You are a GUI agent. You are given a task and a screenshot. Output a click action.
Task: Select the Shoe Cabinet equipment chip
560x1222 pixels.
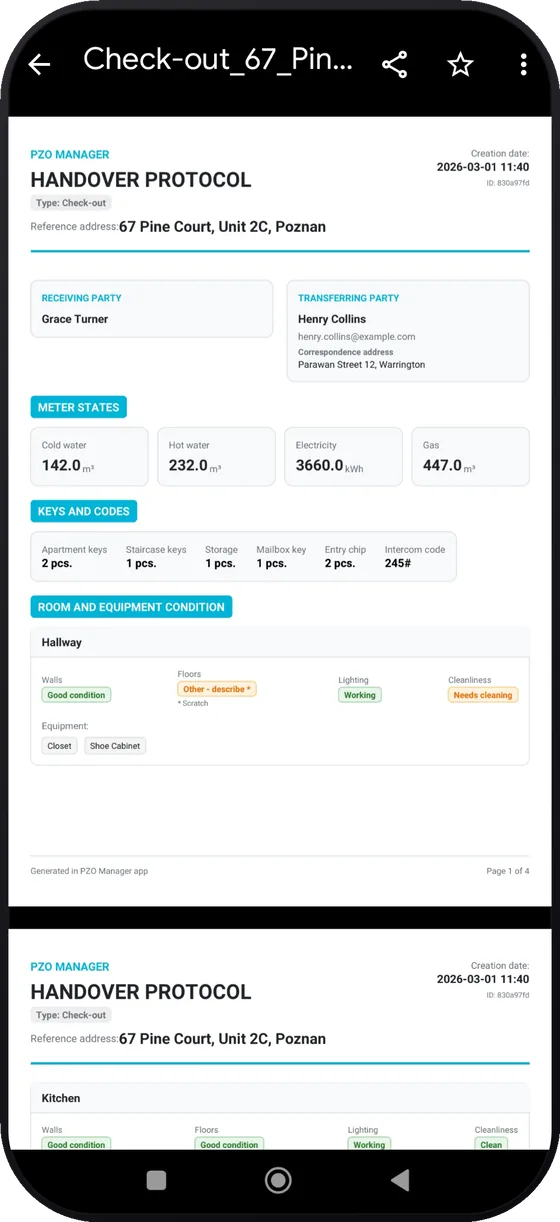pyautogui.click(x=115, y=746)
